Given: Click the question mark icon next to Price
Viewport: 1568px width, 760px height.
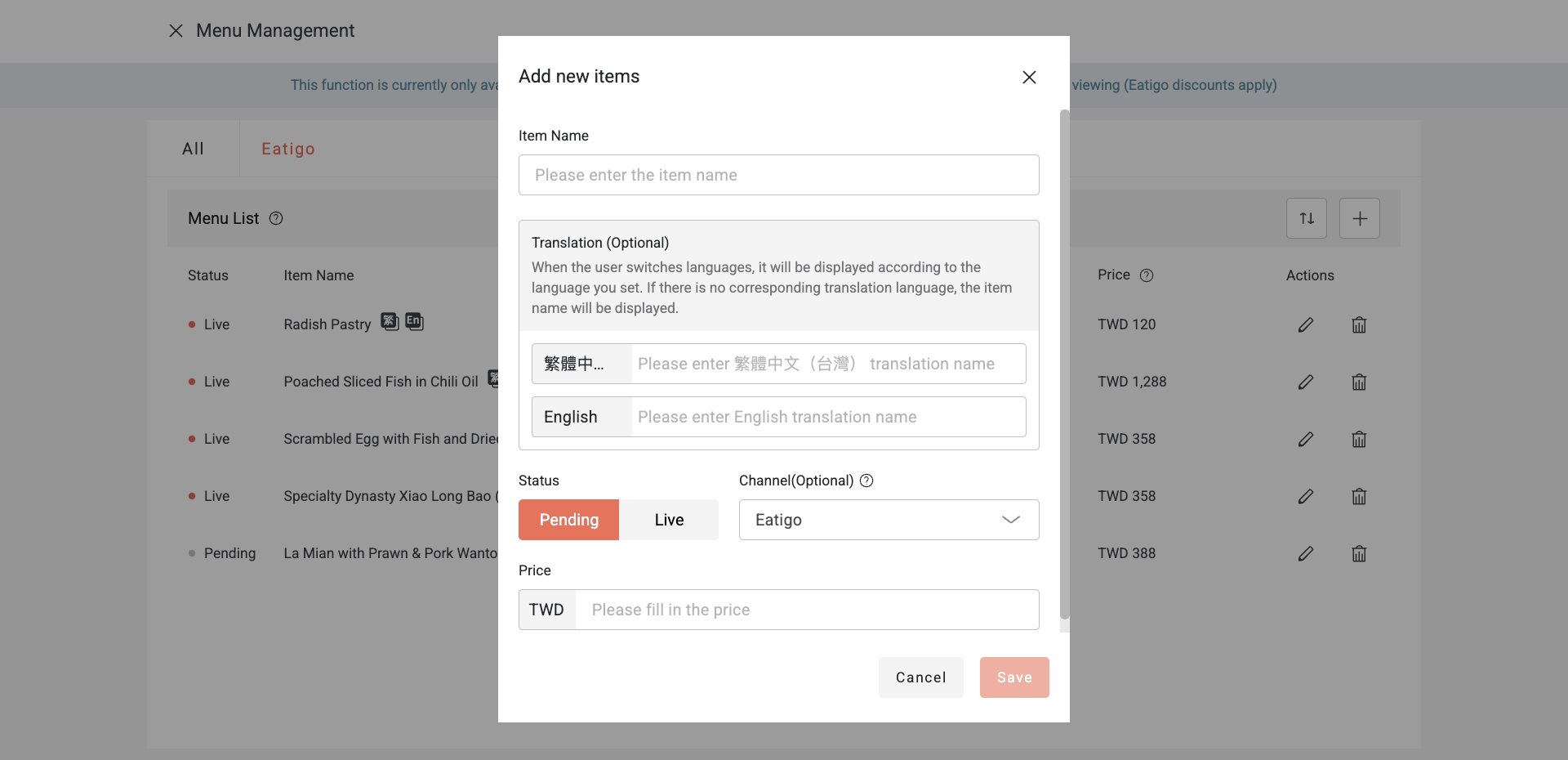Looking at the screenshot, I should tap(1147, 275).
